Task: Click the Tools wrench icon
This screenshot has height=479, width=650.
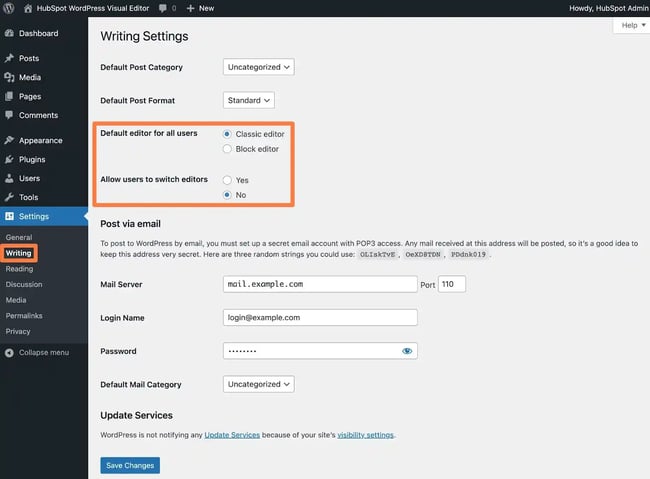Action: coord(9,197)
